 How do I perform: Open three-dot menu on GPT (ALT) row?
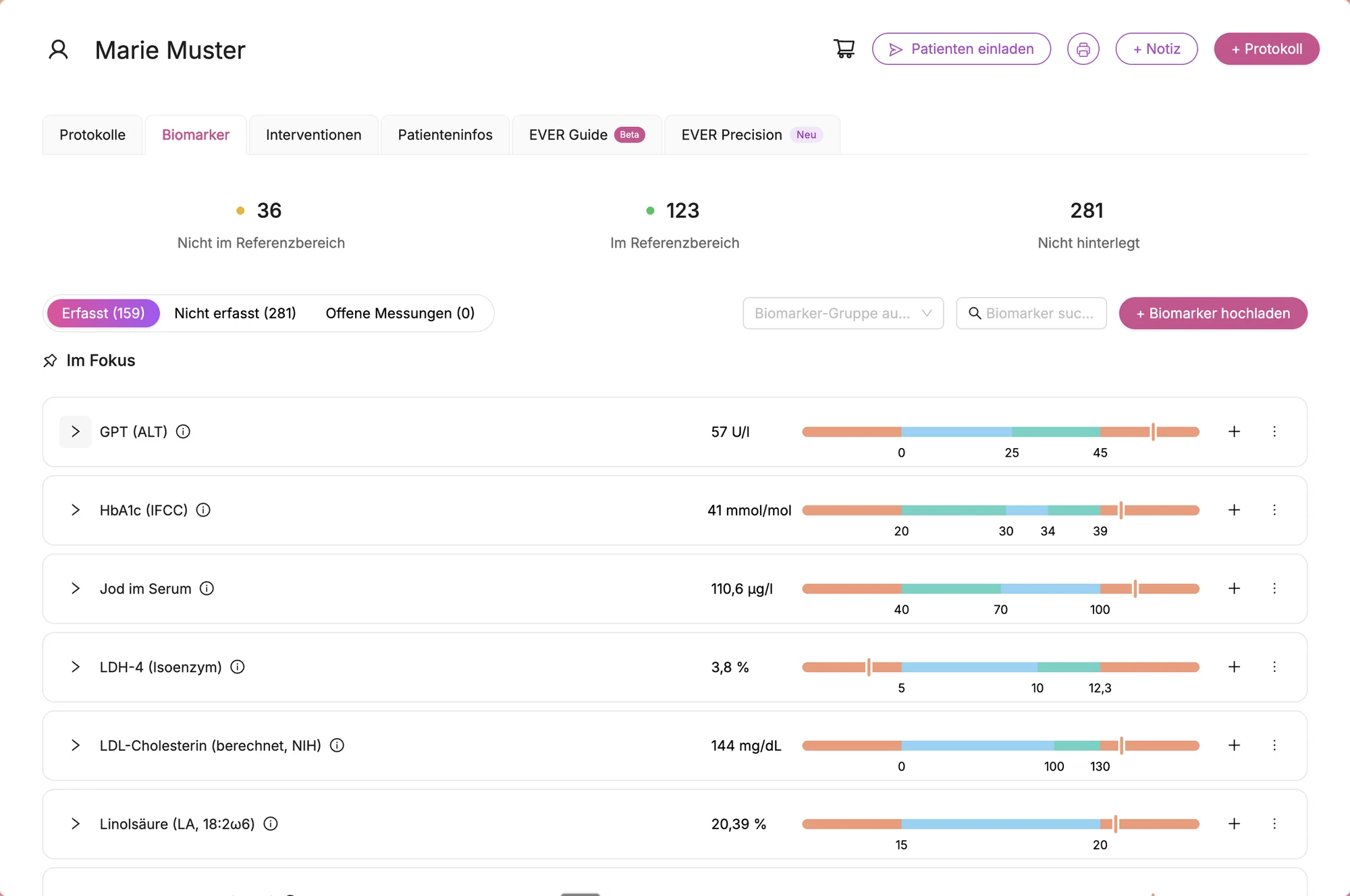coord(1274,432)
